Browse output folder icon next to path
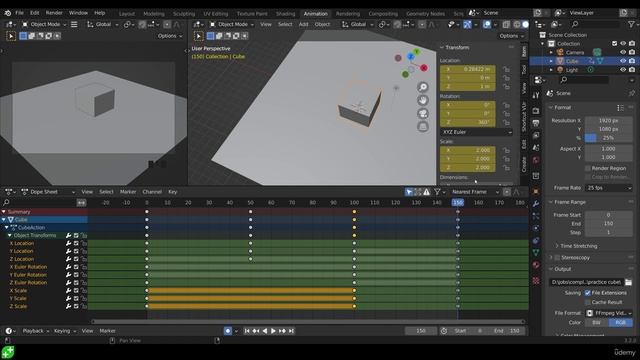This screenshot has width=640, height=360. click(x=628, y=282)
